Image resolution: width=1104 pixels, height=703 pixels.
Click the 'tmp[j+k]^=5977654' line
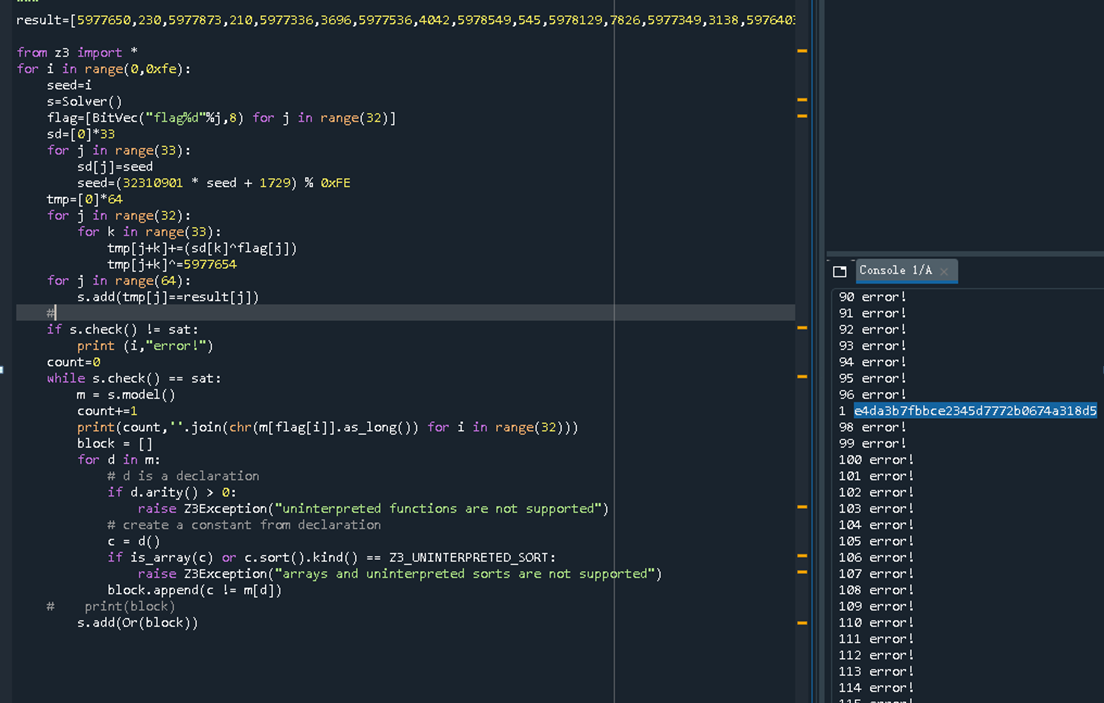pyautogui.click(x=172, y=264)
